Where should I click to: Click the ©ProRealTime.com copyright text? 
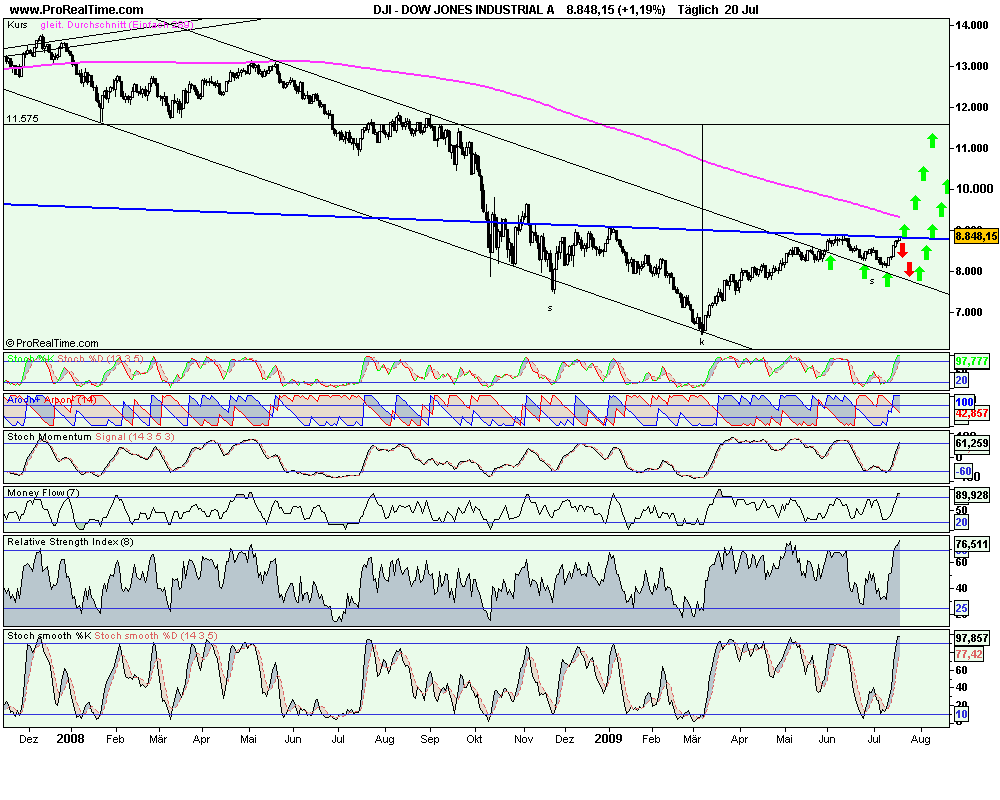click(x=52, y=343)
